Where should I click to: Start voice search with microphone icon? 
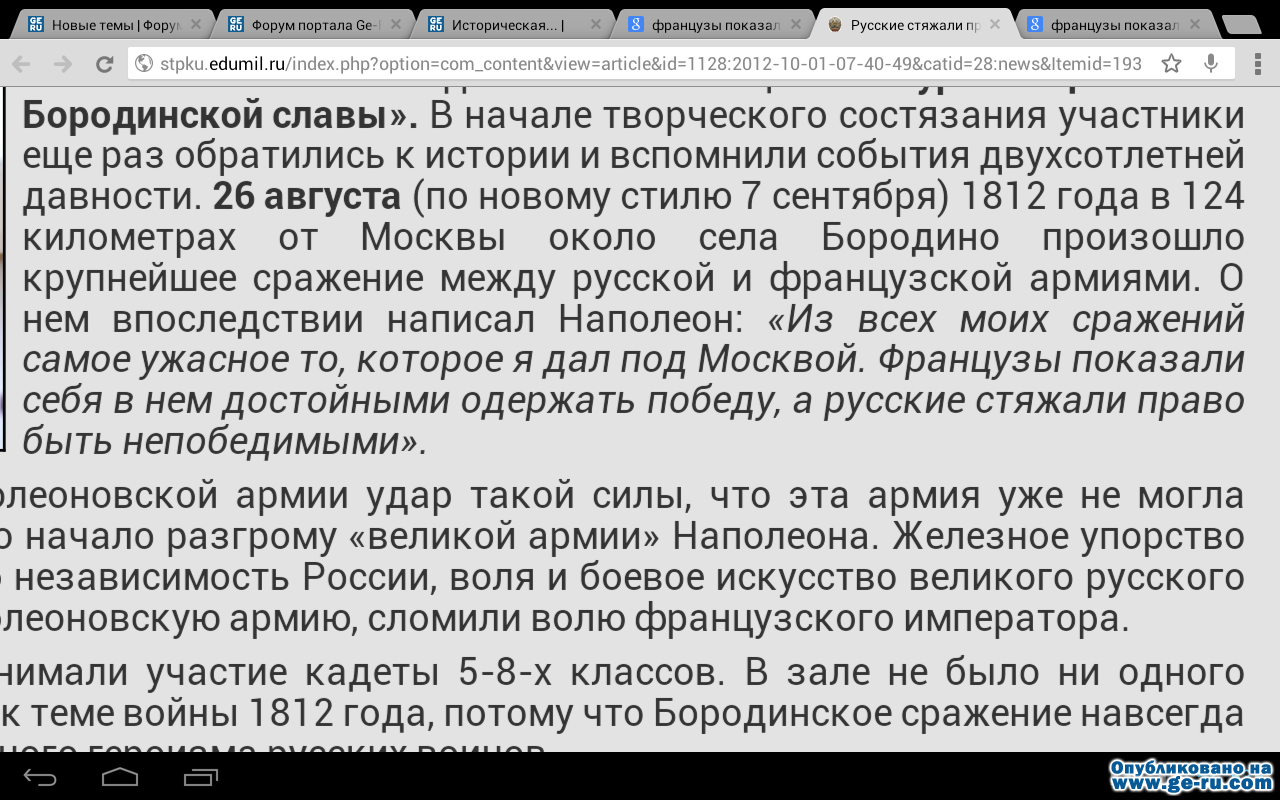(x=1211, y=64)
